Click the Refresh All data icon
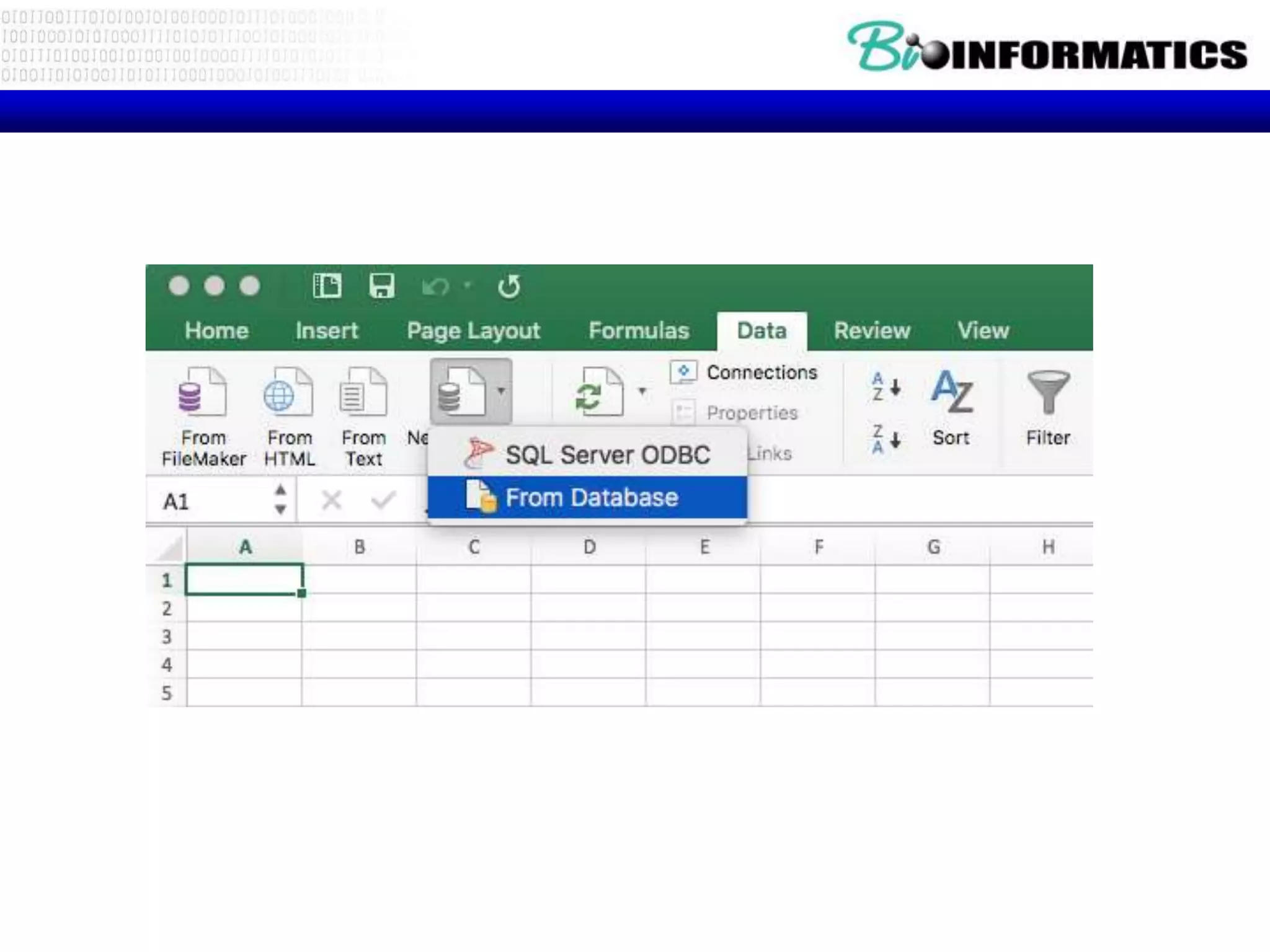Screen dimensions: 1270x952 coord(598,393)
